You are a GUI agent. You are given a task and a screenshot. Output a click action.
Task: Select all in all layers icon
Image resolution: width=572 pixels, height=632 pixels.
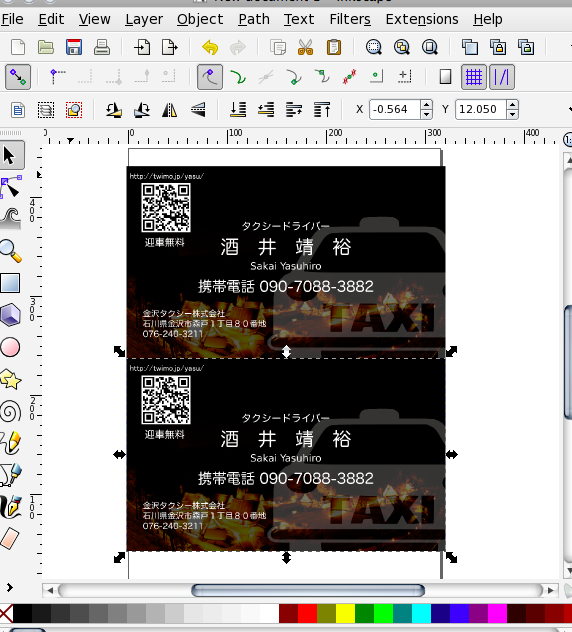pos(46,110)
